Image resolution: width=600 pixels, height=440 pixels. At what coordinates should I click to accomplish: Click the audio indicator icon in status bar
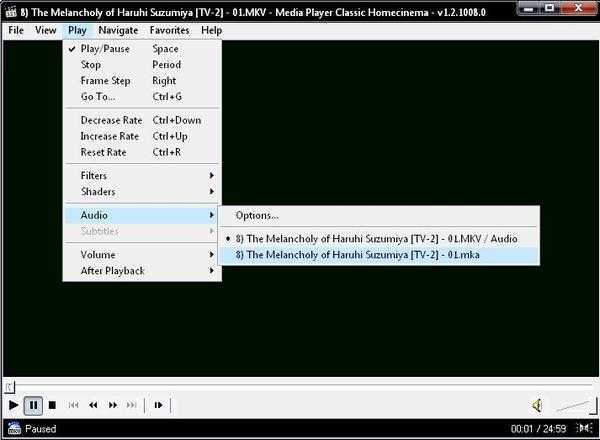[x=584, y=428]
